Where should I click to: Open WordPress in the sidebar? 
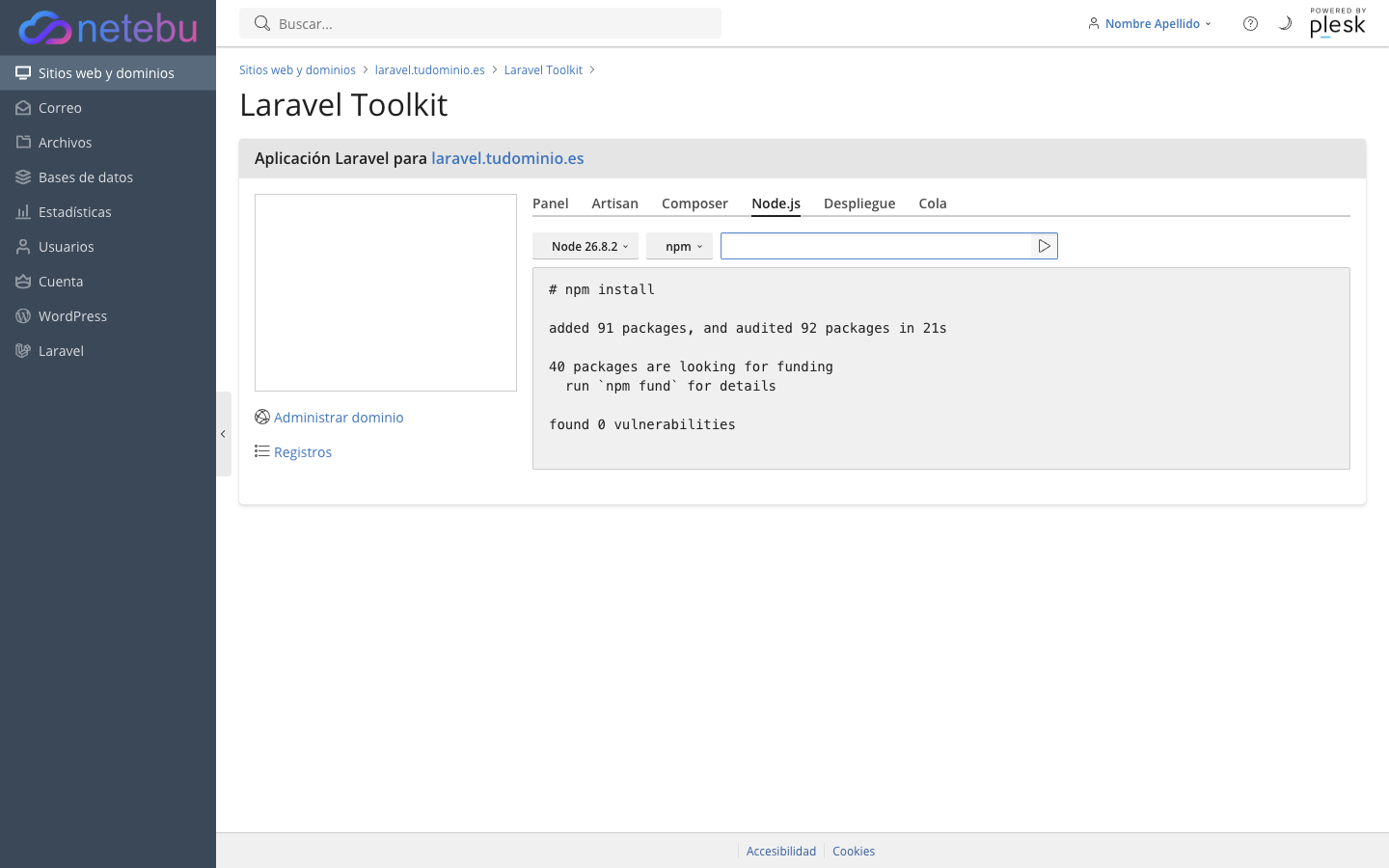[x=108, y=316]
